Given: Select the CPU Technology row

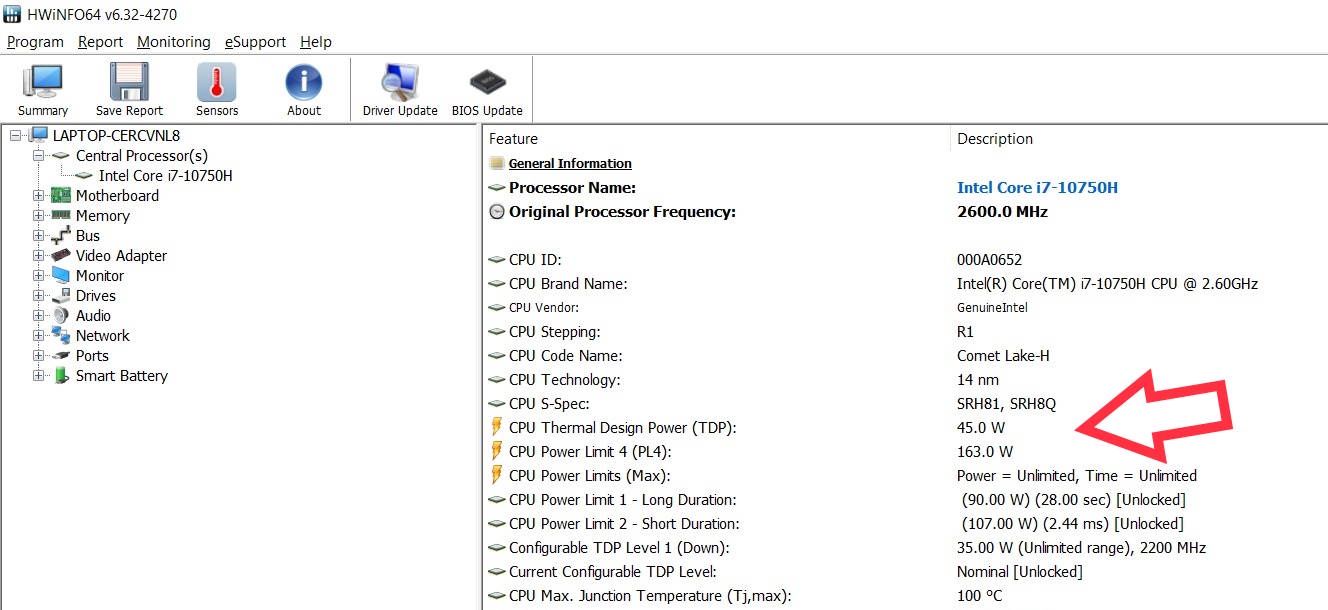Looking at the screenshot, I should click(905, 379).
